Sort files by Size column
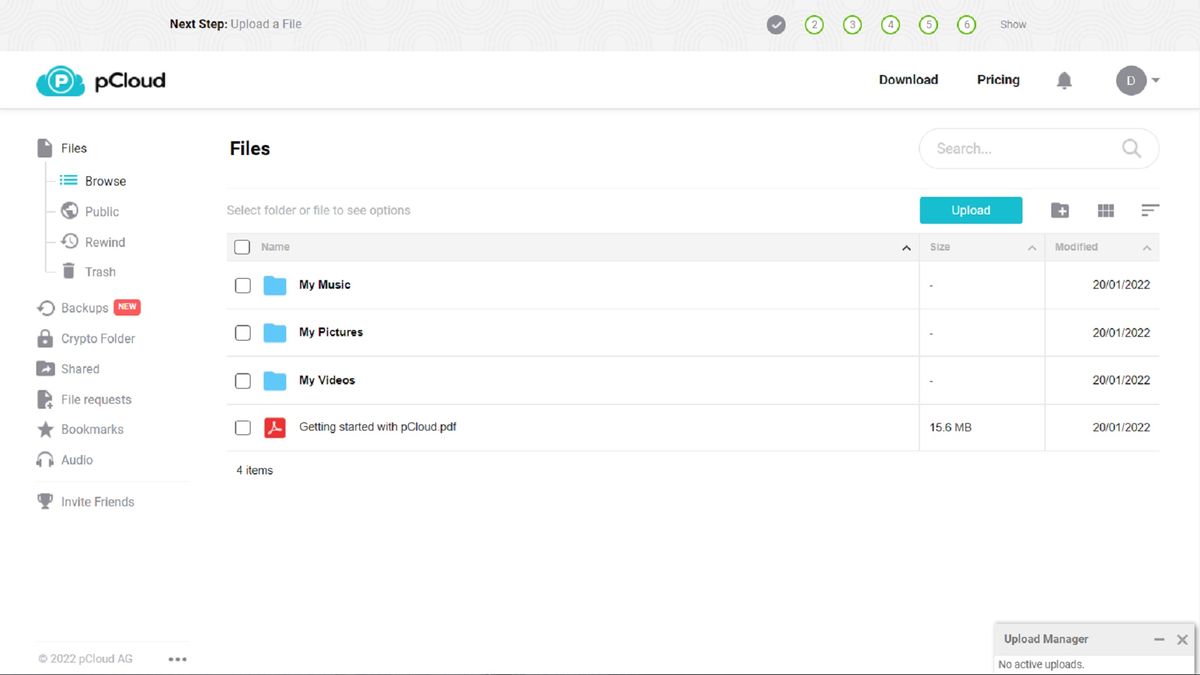Viewport: 1200px width, 675px height. click(940, 246)
